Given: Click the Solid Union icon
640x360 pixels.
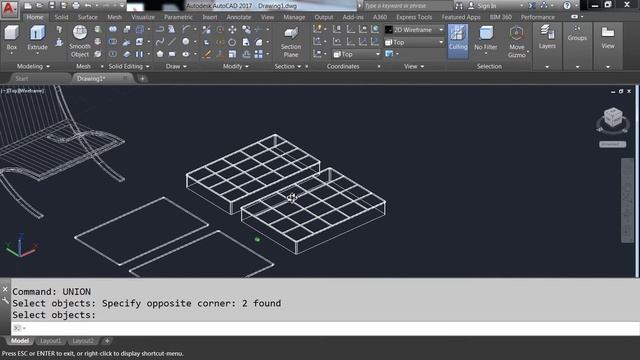Looking at the screenshot, I should click(x=113, y=29).
